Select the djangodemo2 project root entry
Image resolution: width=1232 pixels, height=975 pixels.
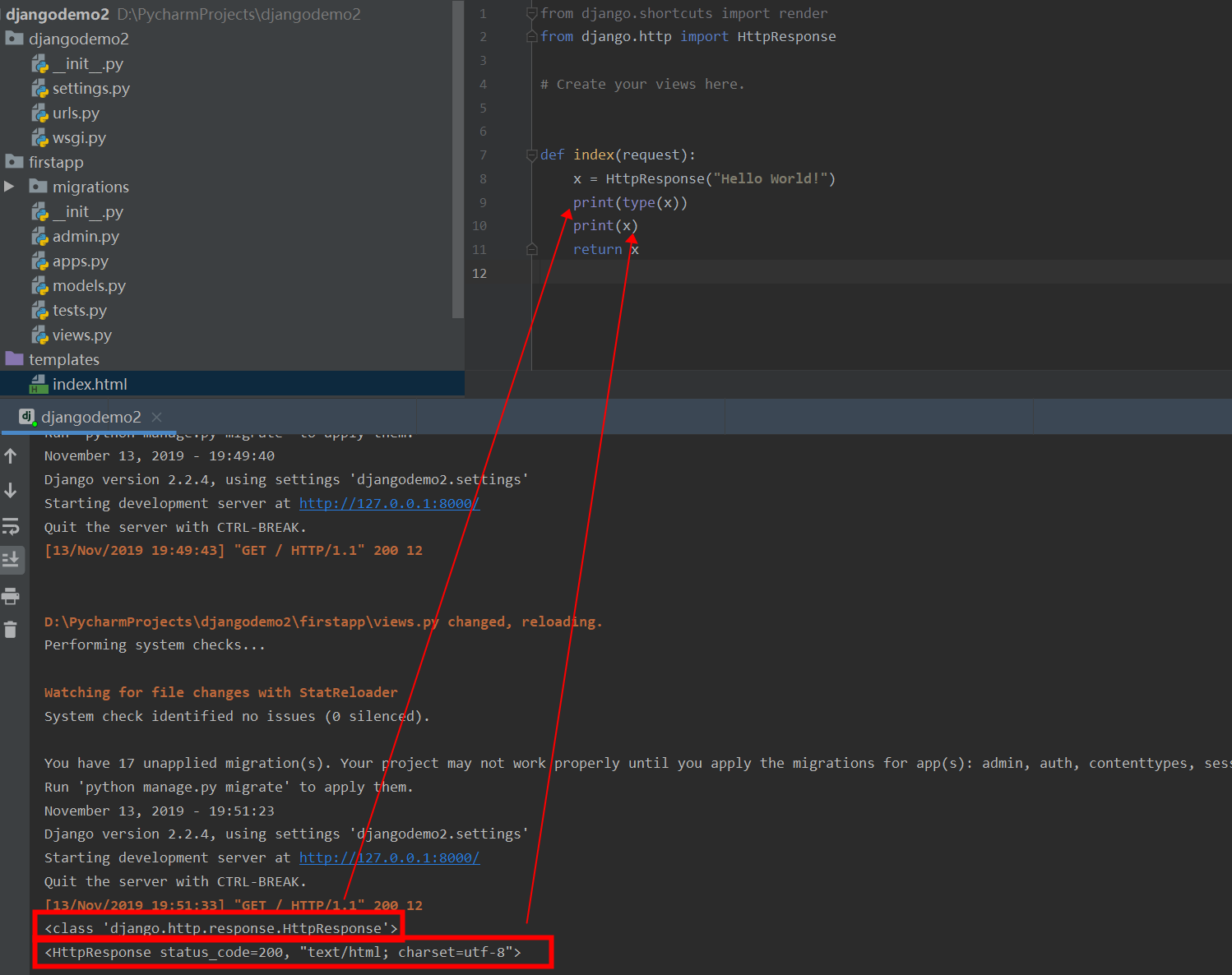tap(57, 14)
